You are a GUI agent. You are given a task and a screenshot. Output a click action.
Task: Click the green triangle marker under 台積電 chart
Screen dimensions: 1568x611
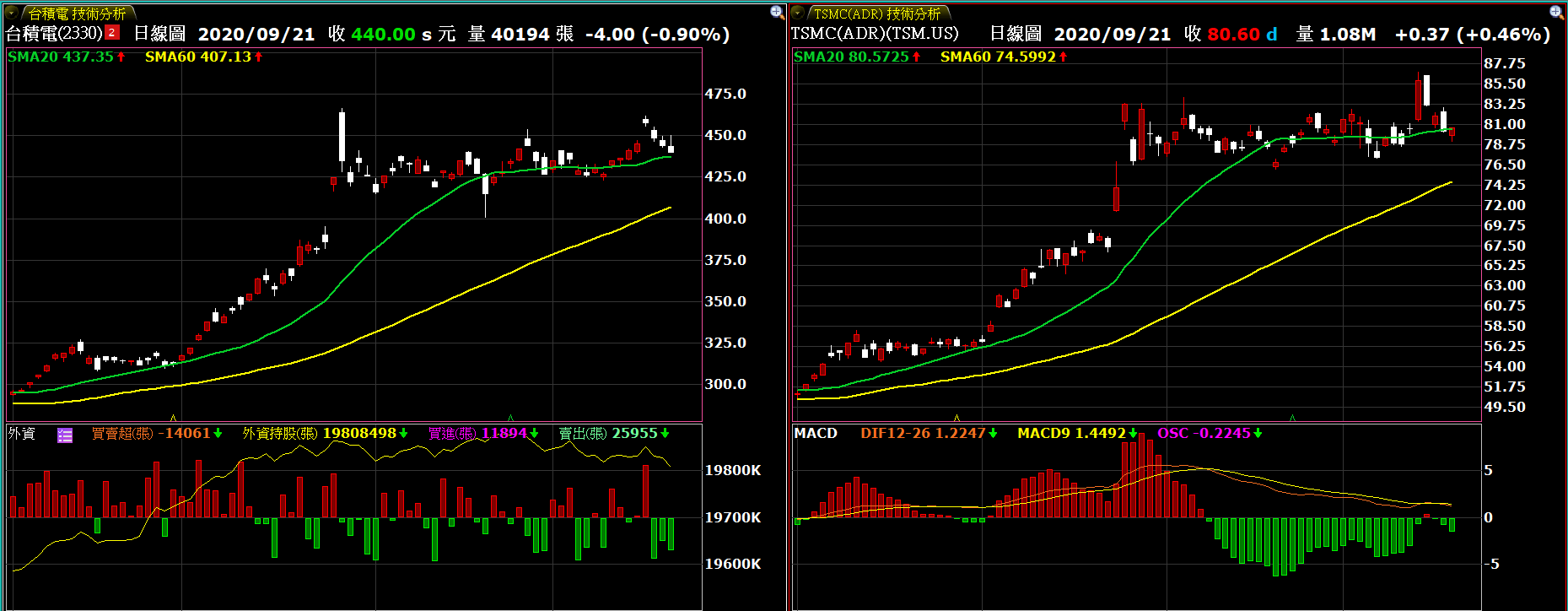point(510,418)
